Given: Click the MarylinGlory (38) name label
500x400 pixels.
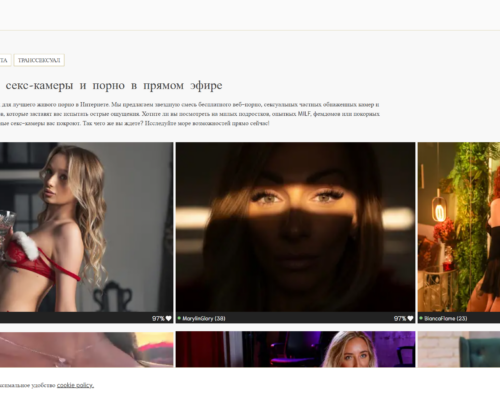Looking at the screenshot, I should pos(204,318).
